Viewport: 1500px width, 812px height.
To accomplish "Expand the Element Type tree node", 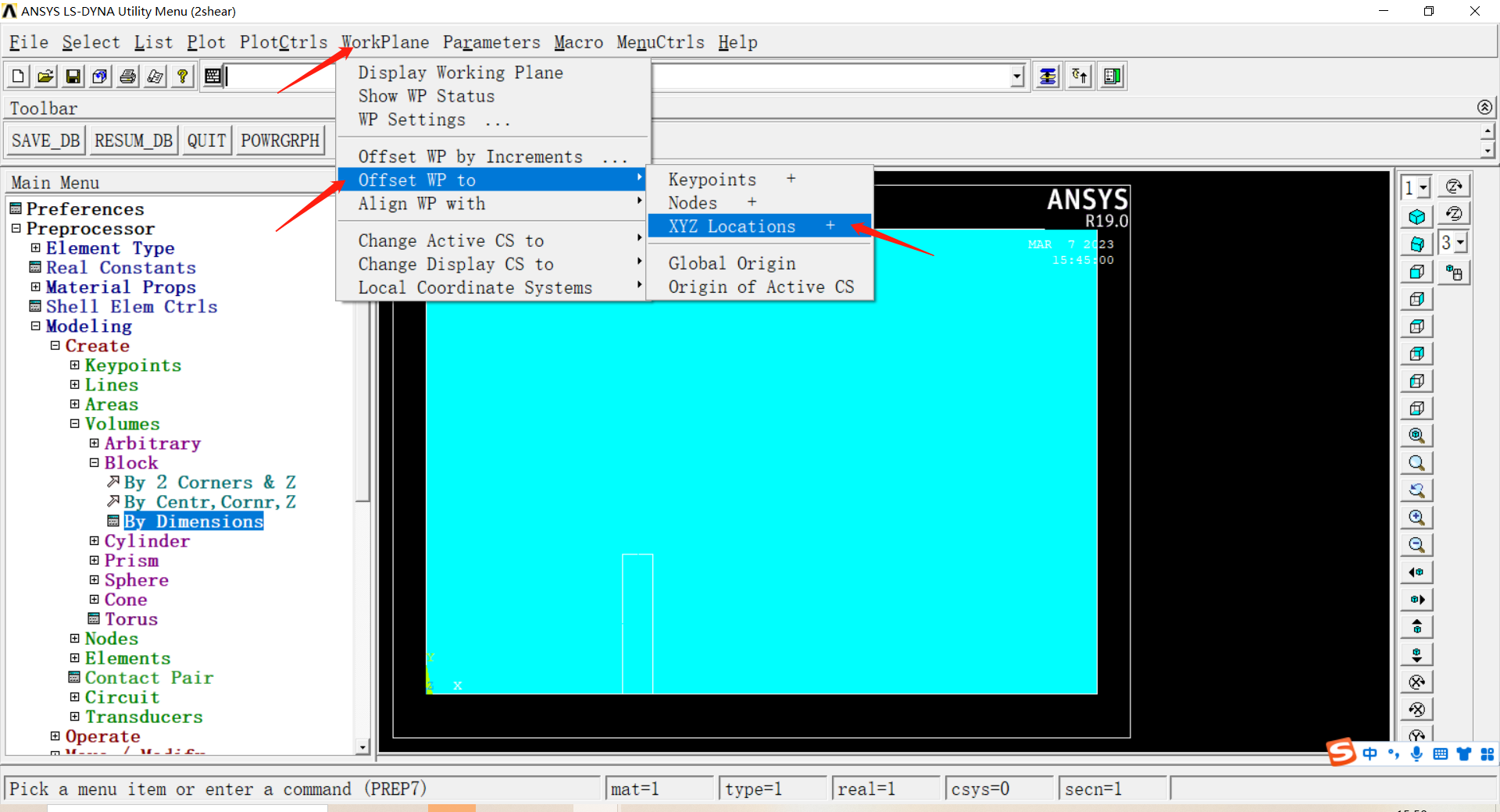I will pyautogui.click(x=35, y=248).
